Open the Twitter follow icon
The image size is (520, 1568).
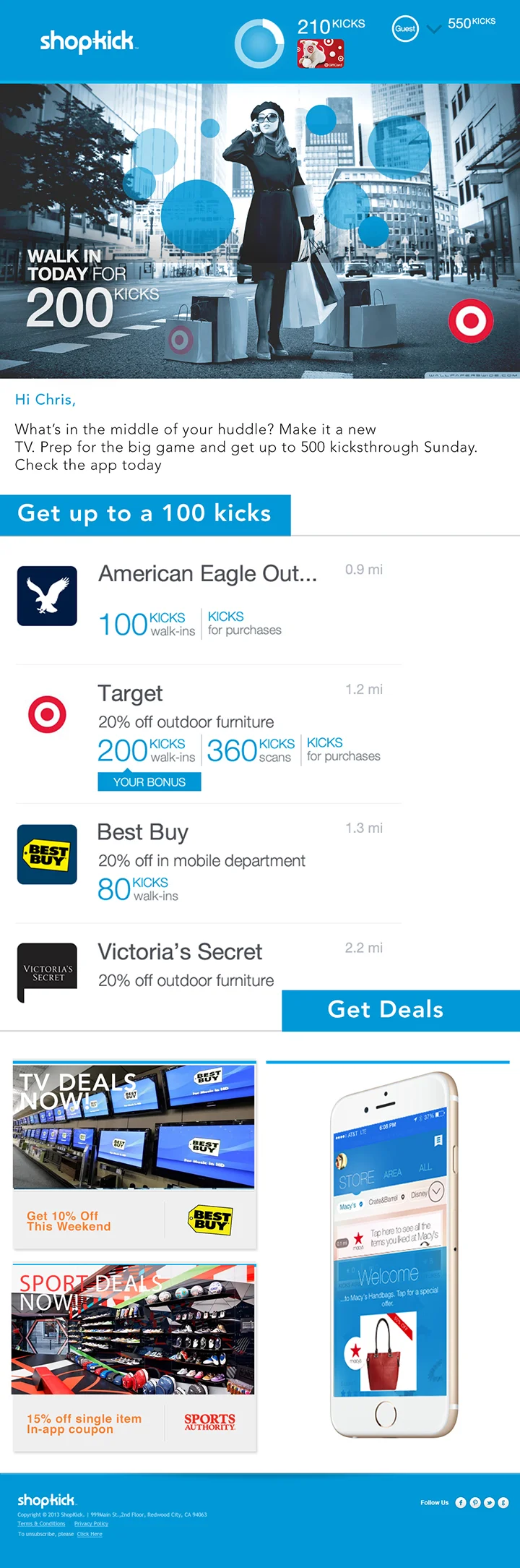point(490,1502)
